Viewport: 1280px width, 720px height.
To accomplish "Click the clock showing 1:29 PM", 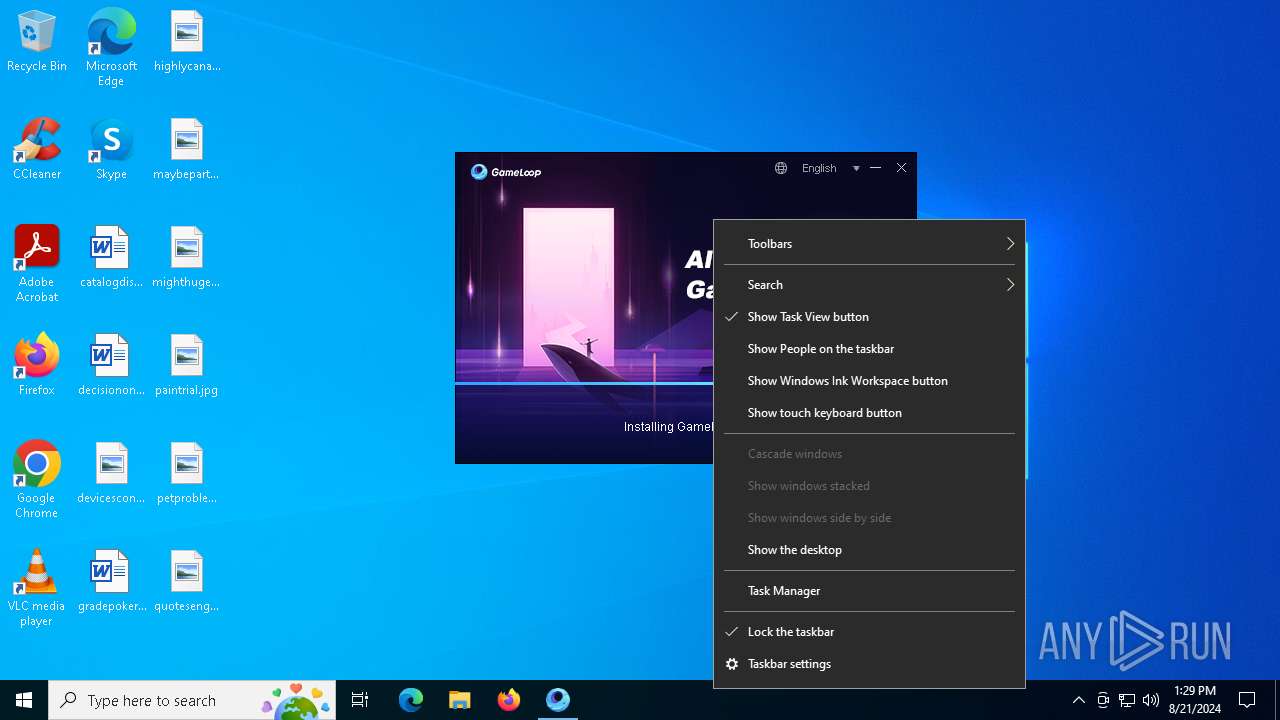I will pyautogui.click(x=1195, y=700).
